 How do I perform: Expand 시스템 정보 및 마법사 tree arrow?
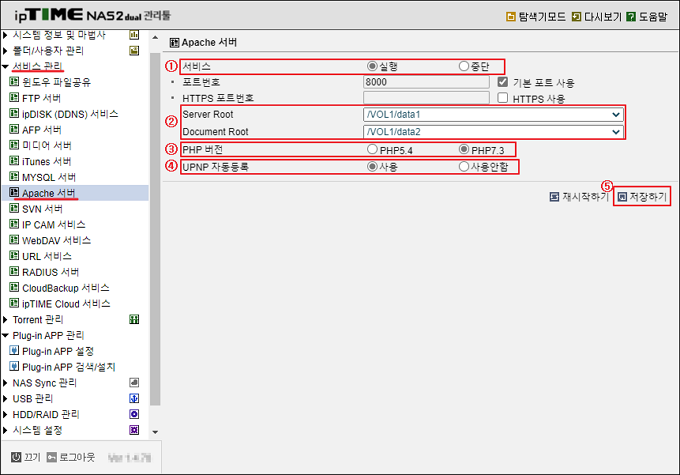coord(5,35)
